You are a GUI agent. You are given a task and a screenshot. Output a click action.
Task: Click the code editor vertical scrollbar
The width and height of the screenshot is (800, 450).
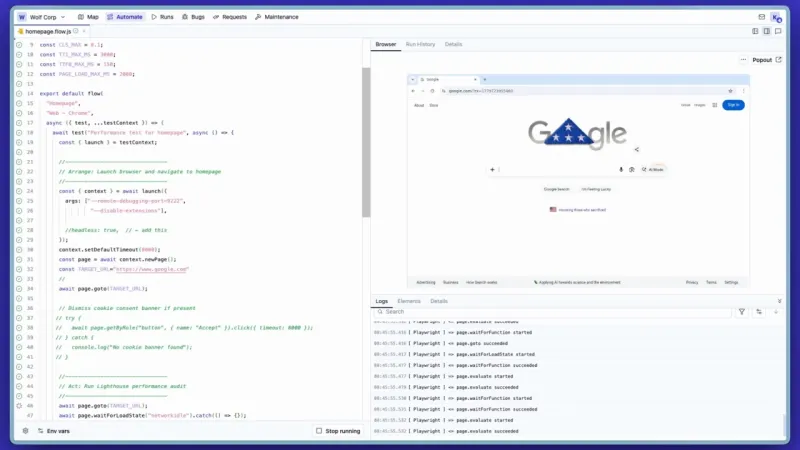click(x=366, y=142)
